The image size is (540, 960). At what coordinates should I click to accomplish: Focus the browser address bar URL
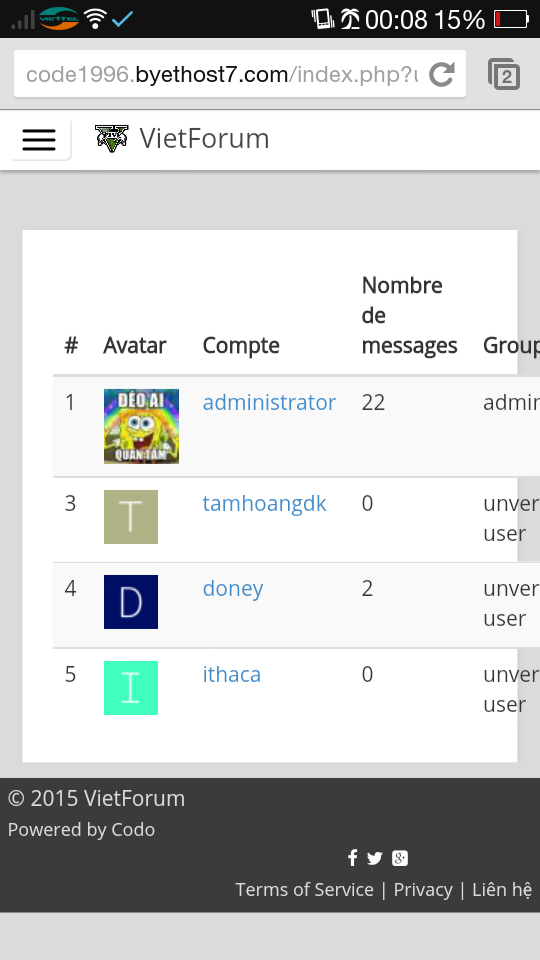click(x=222, y=75)
